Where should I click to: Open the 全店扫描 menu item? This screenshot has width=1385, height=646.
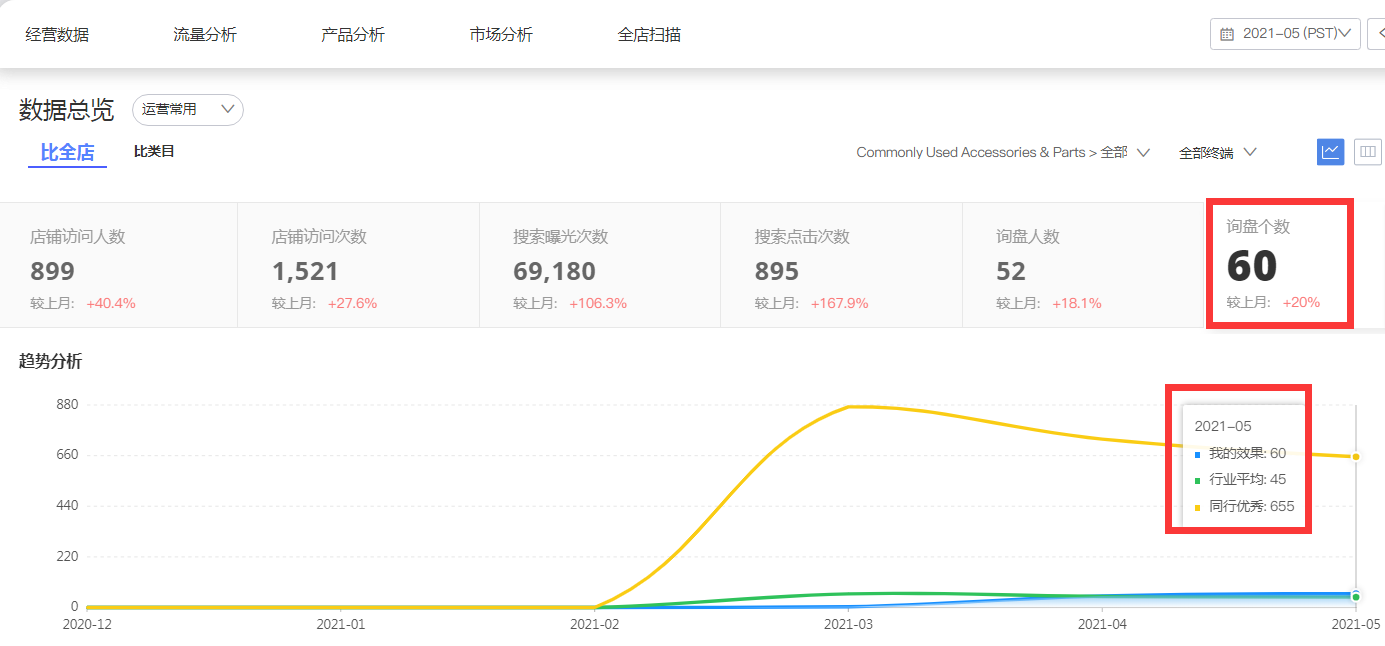[x=649, y=35]
